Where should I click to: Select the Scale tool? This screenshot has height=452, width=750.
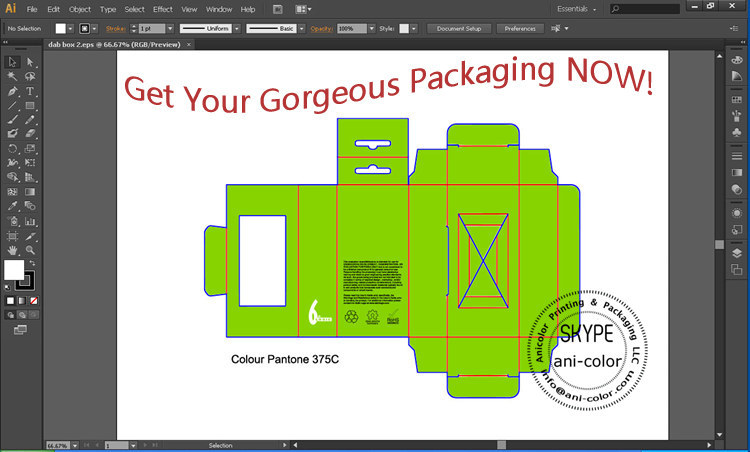point(30,149)
